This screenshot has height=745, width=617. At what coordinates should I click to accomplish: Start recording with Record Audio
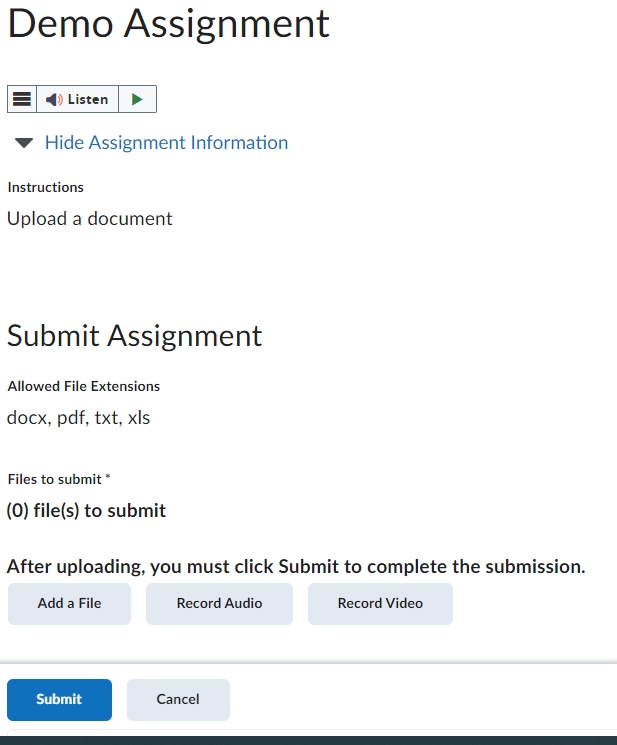pyautogui.click(x=219, y=604)
